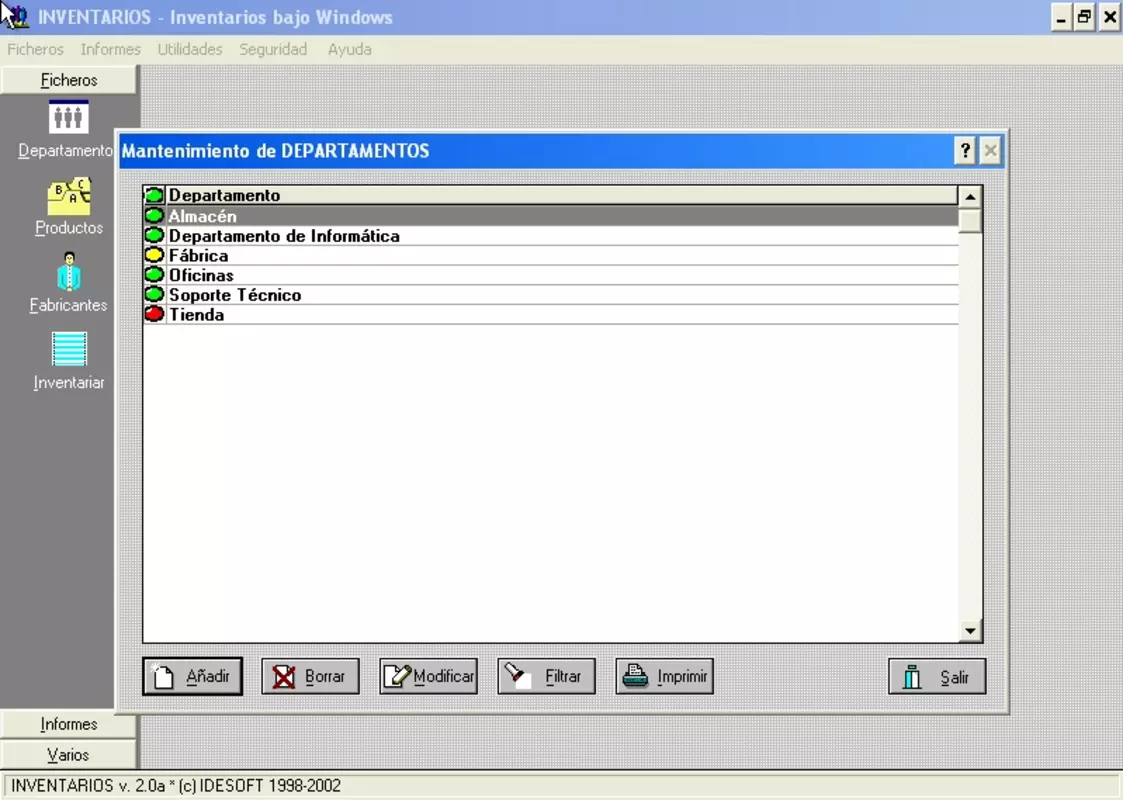Open the Fabricantes sidebar icon

point(69,271)
